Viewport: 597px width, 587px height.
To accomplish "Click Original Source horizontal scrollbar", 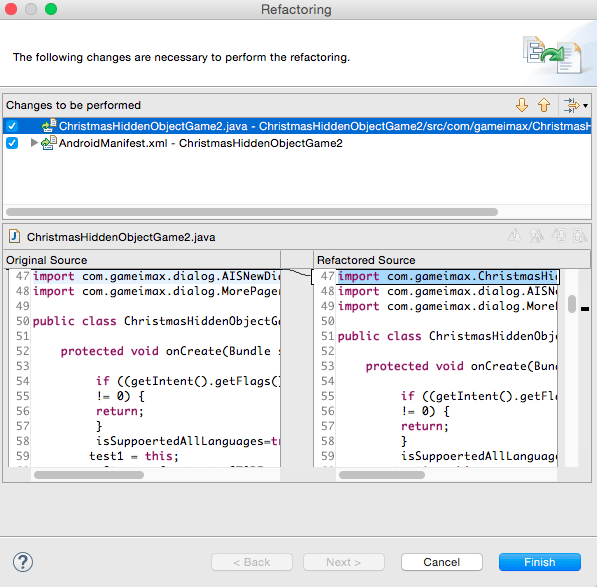I will 89,475.
